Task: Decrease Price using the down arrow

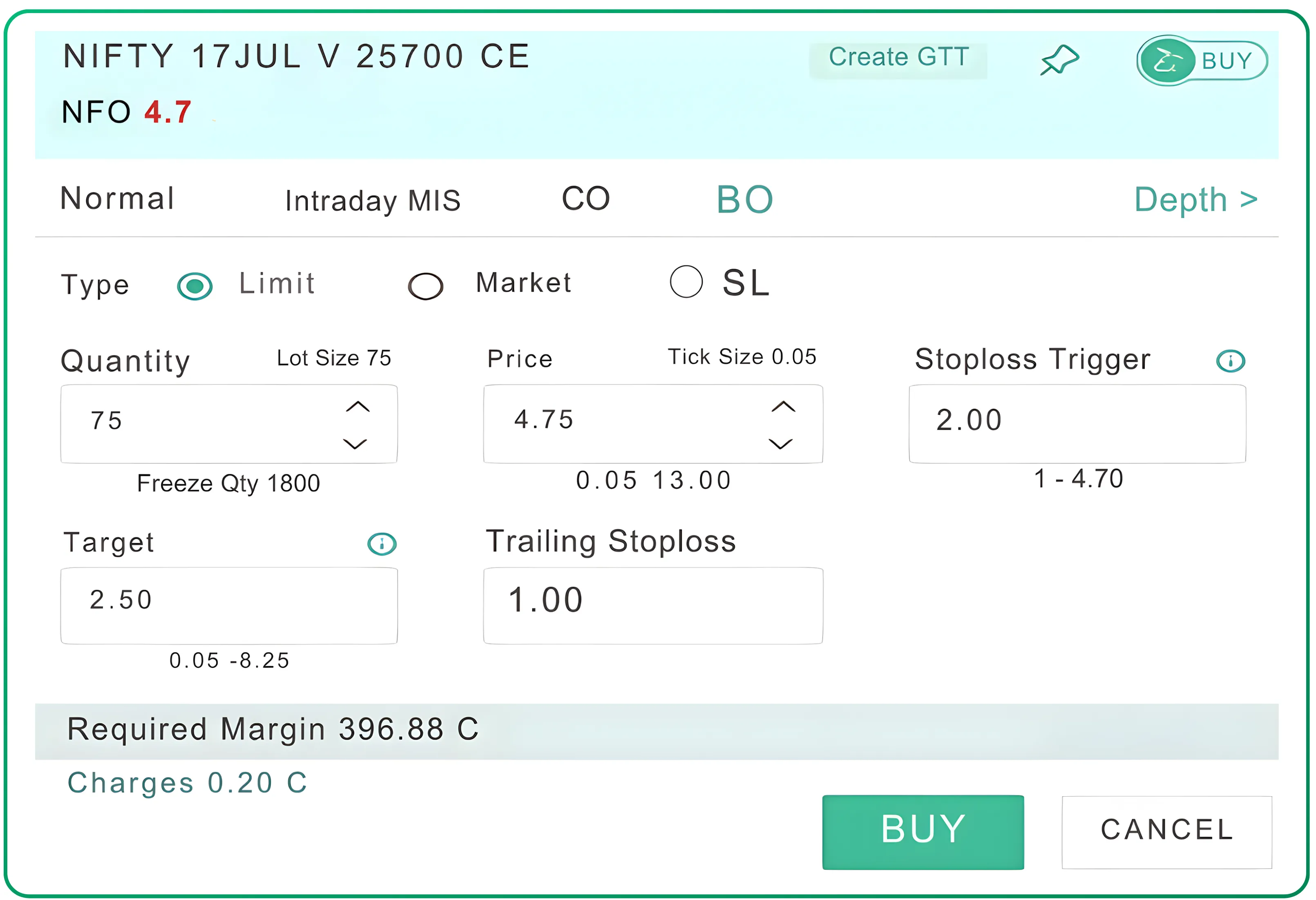Action: tap(782, 445)
